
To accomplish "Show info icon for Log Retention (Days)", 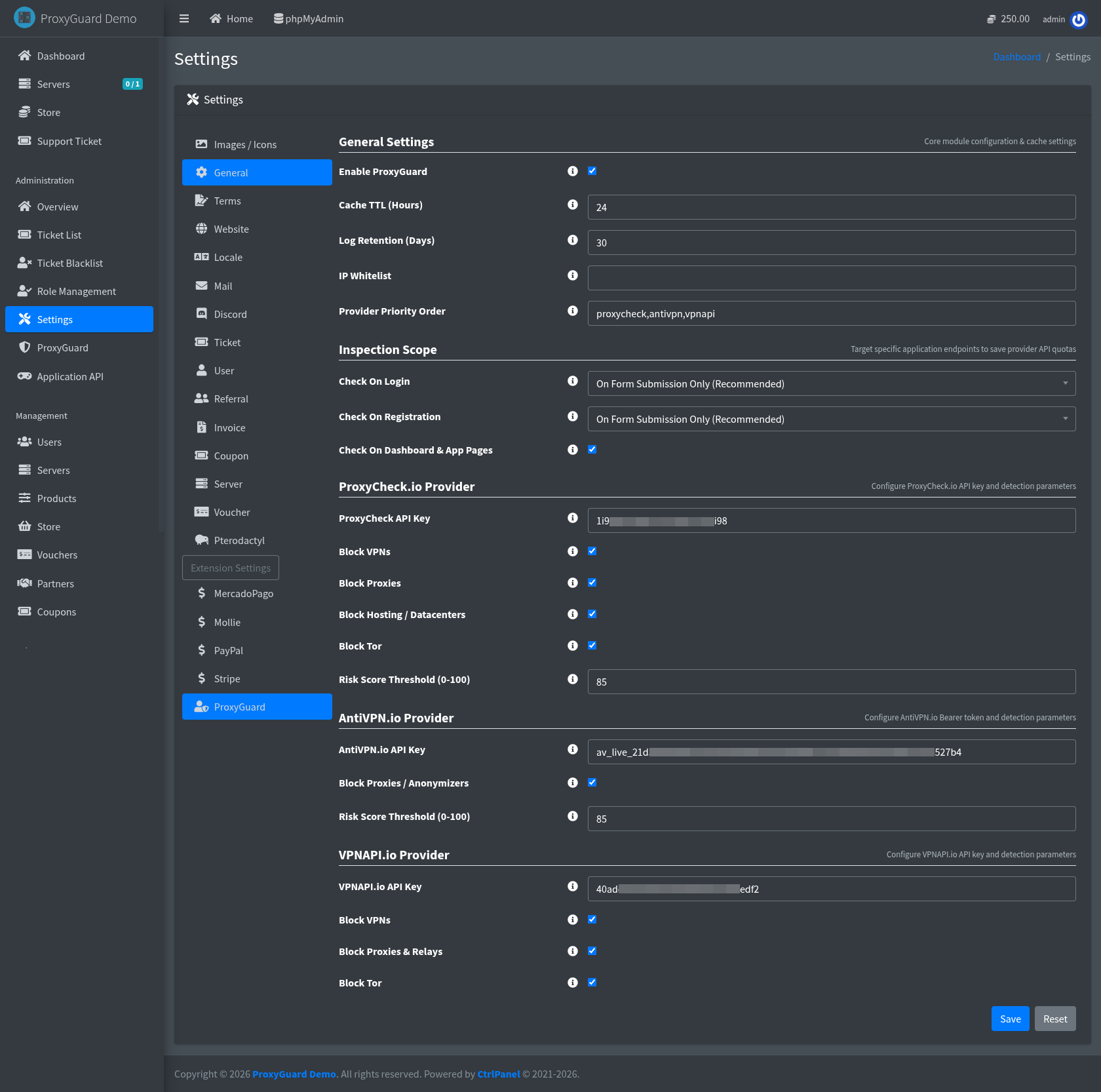I will [x=573, y=240].
